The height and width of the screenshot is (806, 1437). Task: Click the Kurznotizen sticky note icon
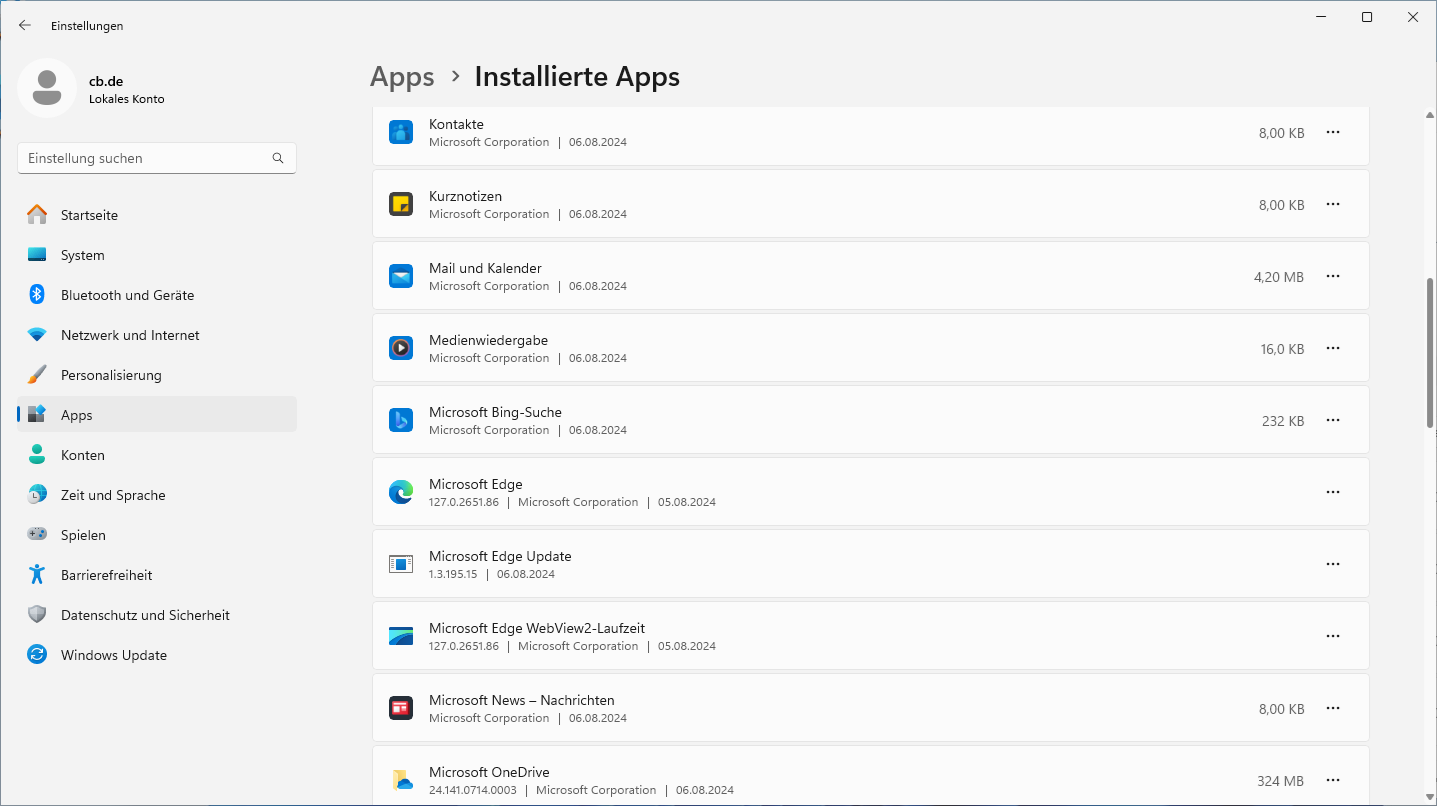click(x=401, y=204)
